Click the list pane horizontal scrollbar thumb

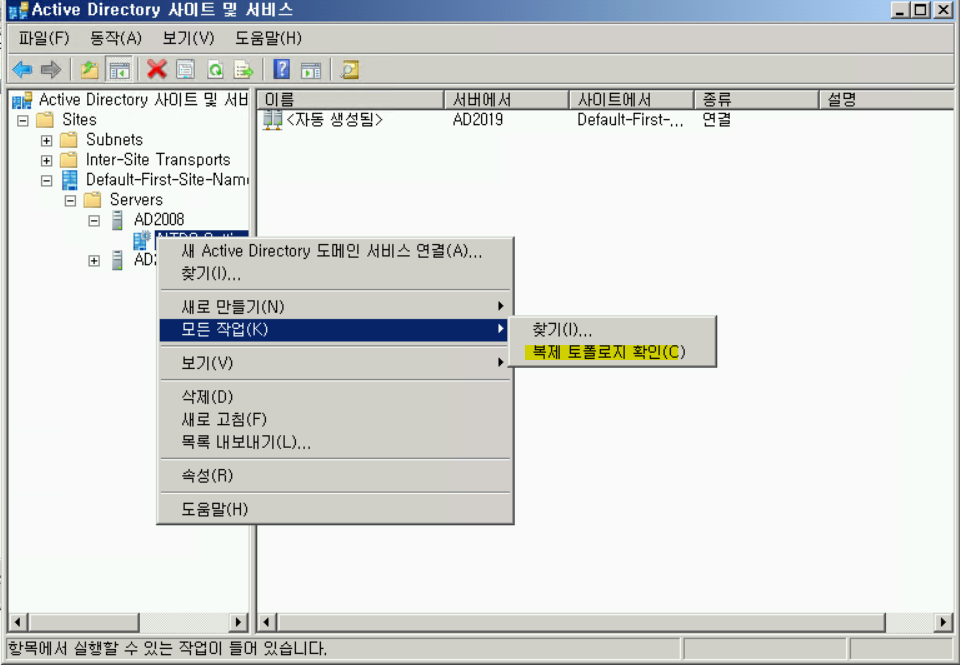tap(581, 622)
